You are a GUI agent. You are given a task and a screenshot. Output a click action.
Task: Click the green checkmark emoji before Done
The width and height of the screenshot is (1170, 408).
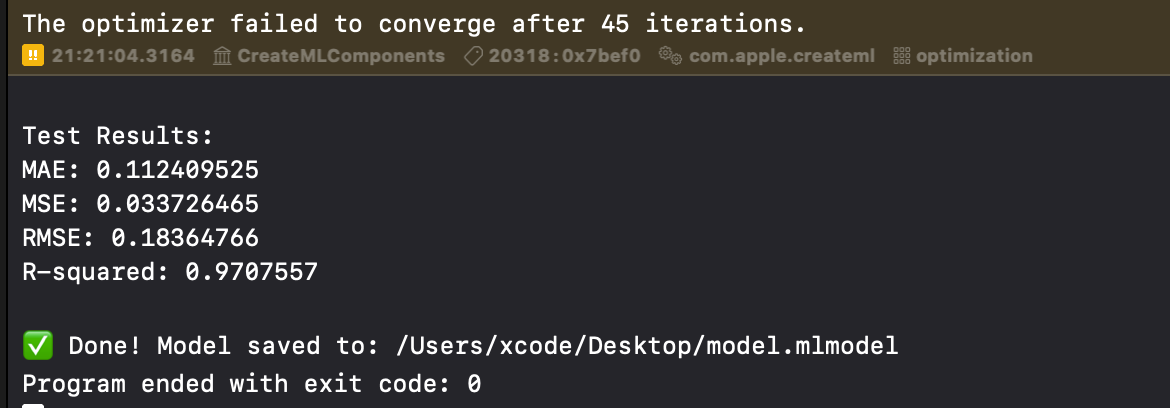38,346
